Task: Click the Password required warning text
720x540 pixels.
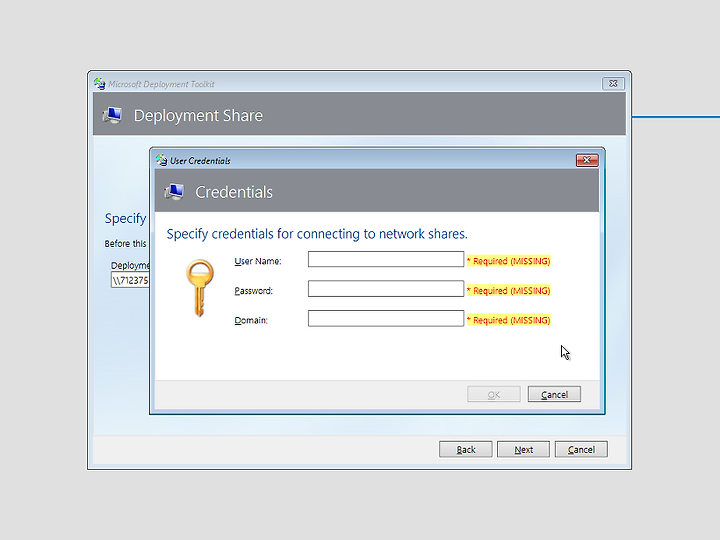Action: pos(508,291)
